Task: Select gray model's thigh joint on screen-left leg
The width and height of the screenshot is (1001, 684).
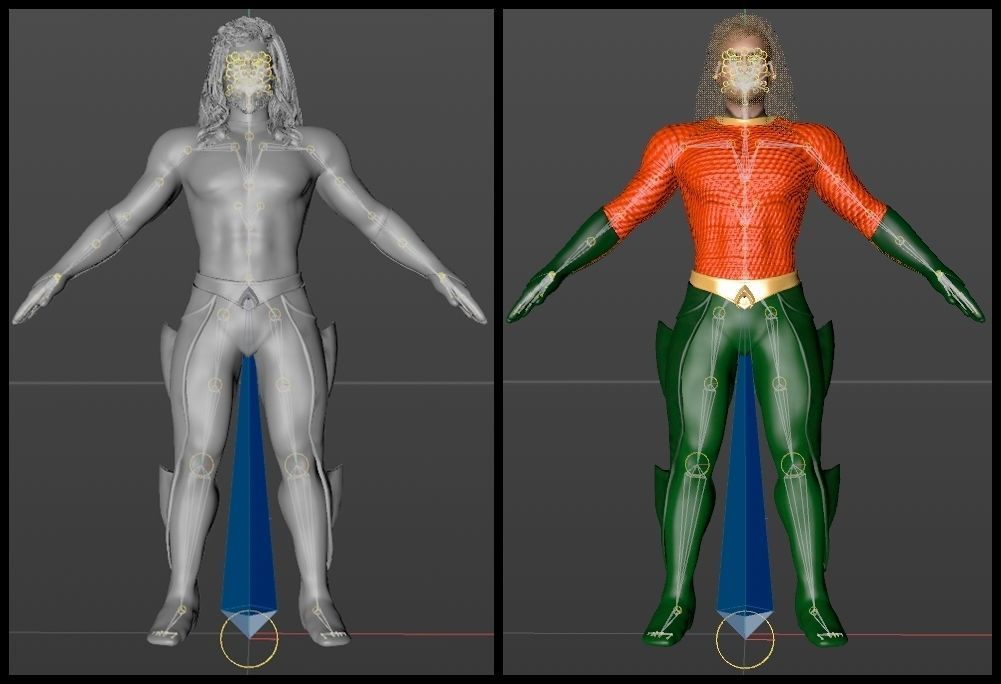Action: tap(215, 385)
